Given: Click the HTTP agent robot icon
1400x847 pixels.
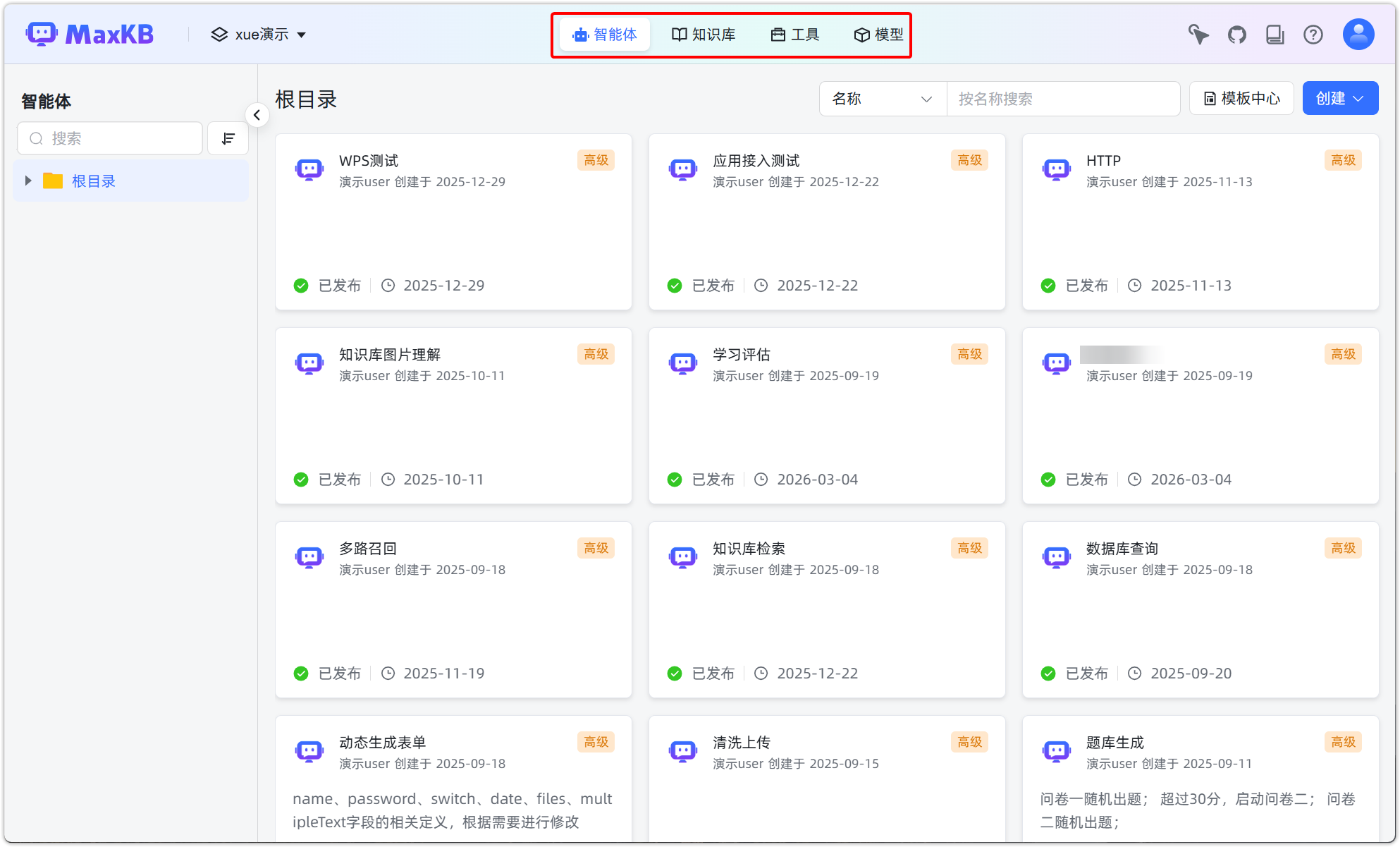Looking at the screenshot, I should pyautogui.click(x=1056, y=169).
